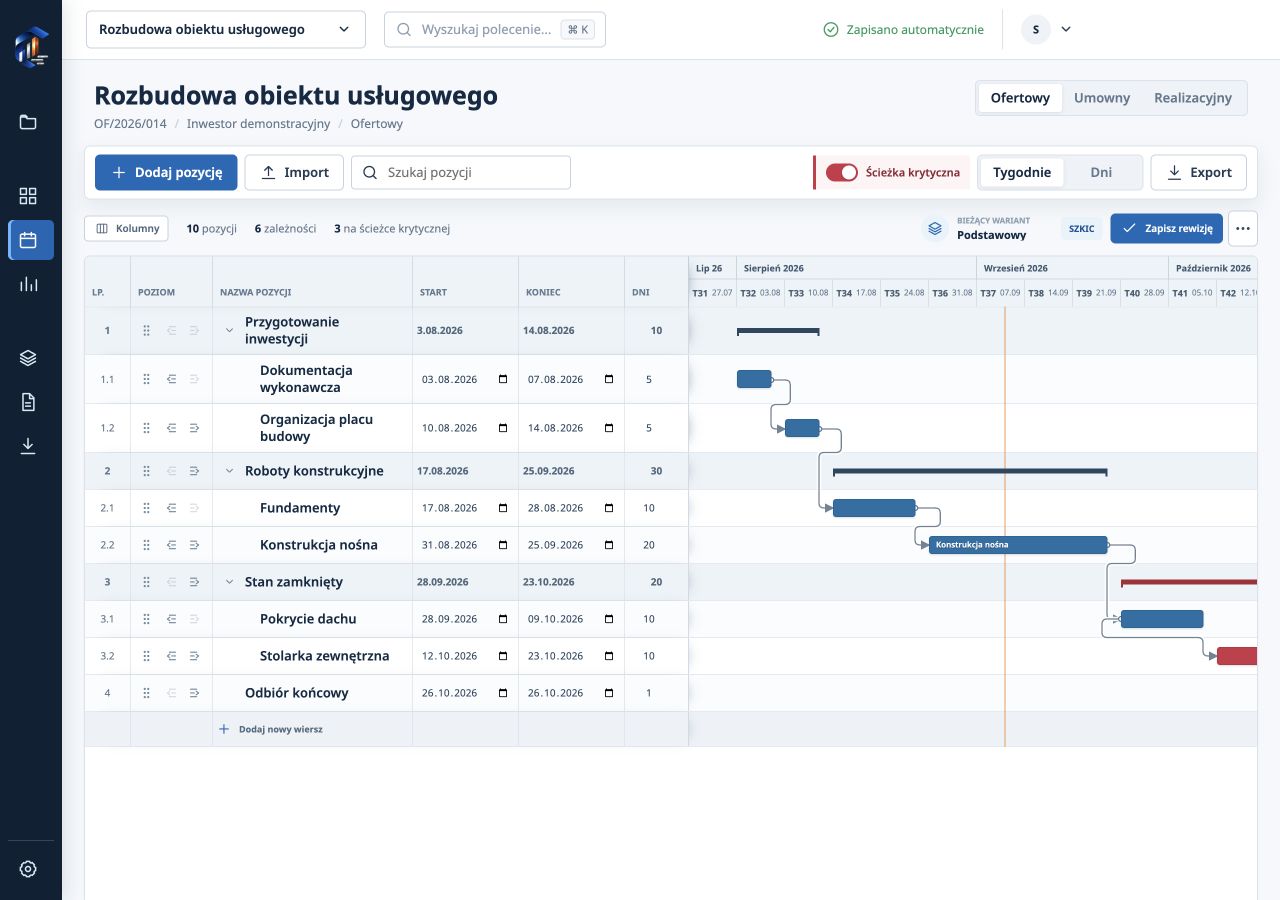Toggle the Ścieżka krytyczna switch
The height and width of the screenshot is (900, 1280).
[x=842, y=172]
